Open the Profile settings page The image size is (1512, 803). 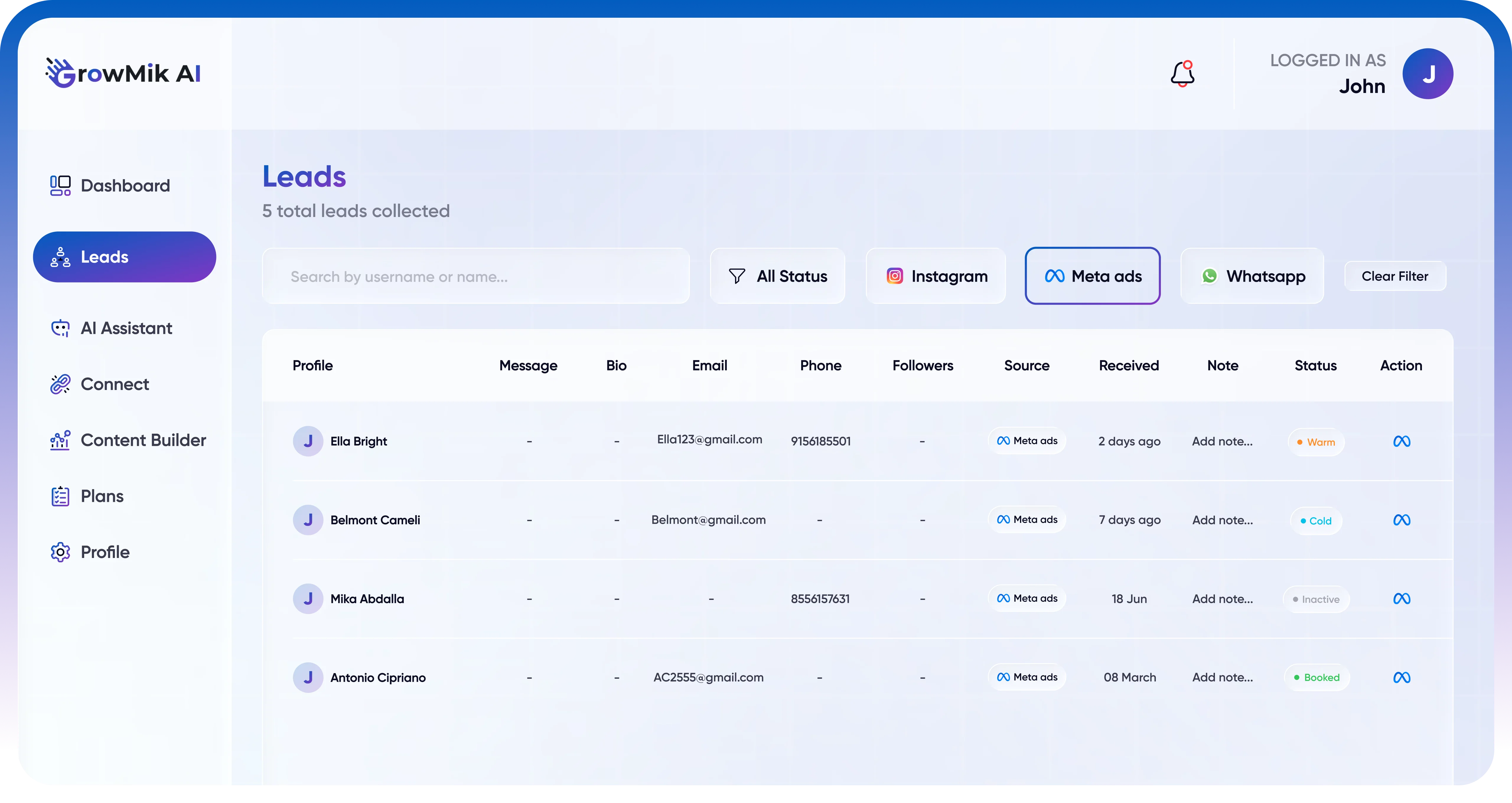coord(90,552)
